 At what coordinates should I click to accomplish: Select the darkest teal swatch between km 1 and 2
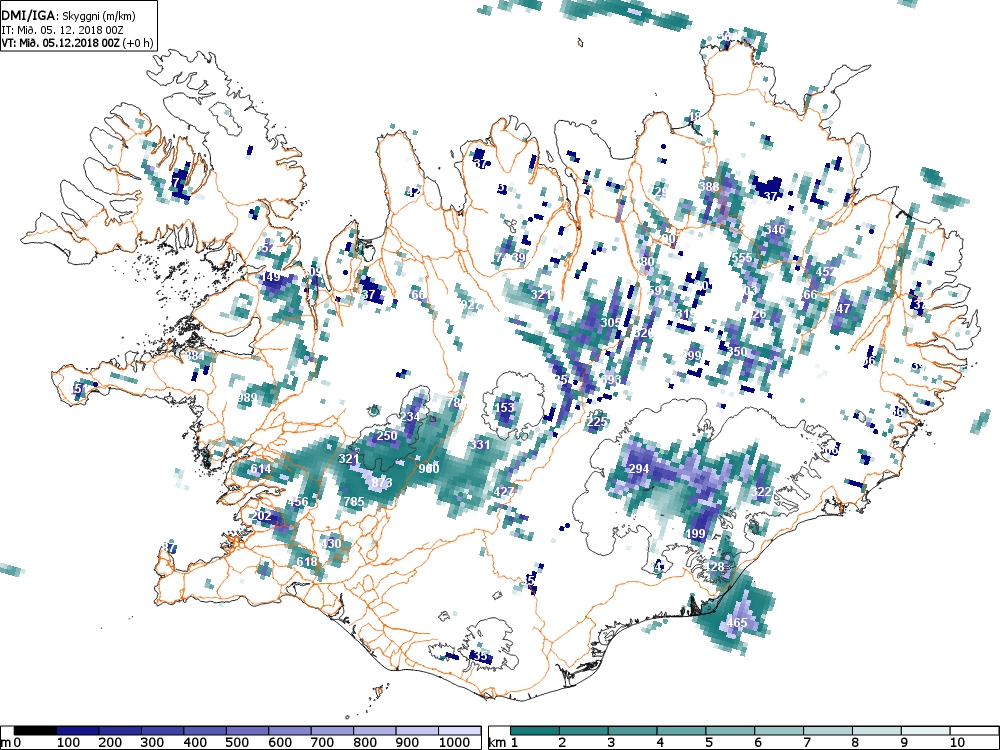click(x=534, y=731)
